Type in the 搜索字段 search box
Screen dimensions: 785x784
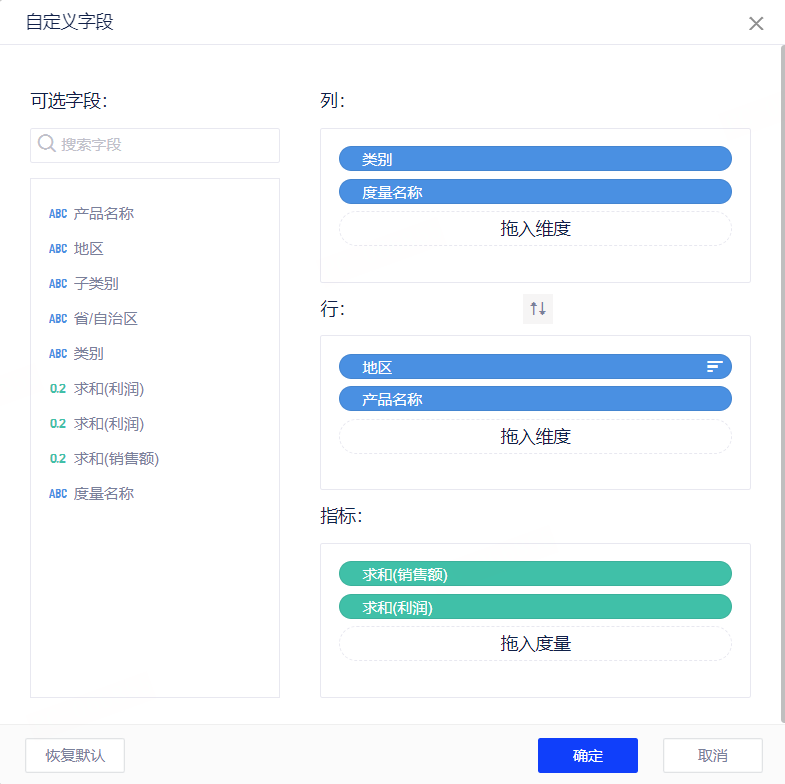tap(165, 145)
